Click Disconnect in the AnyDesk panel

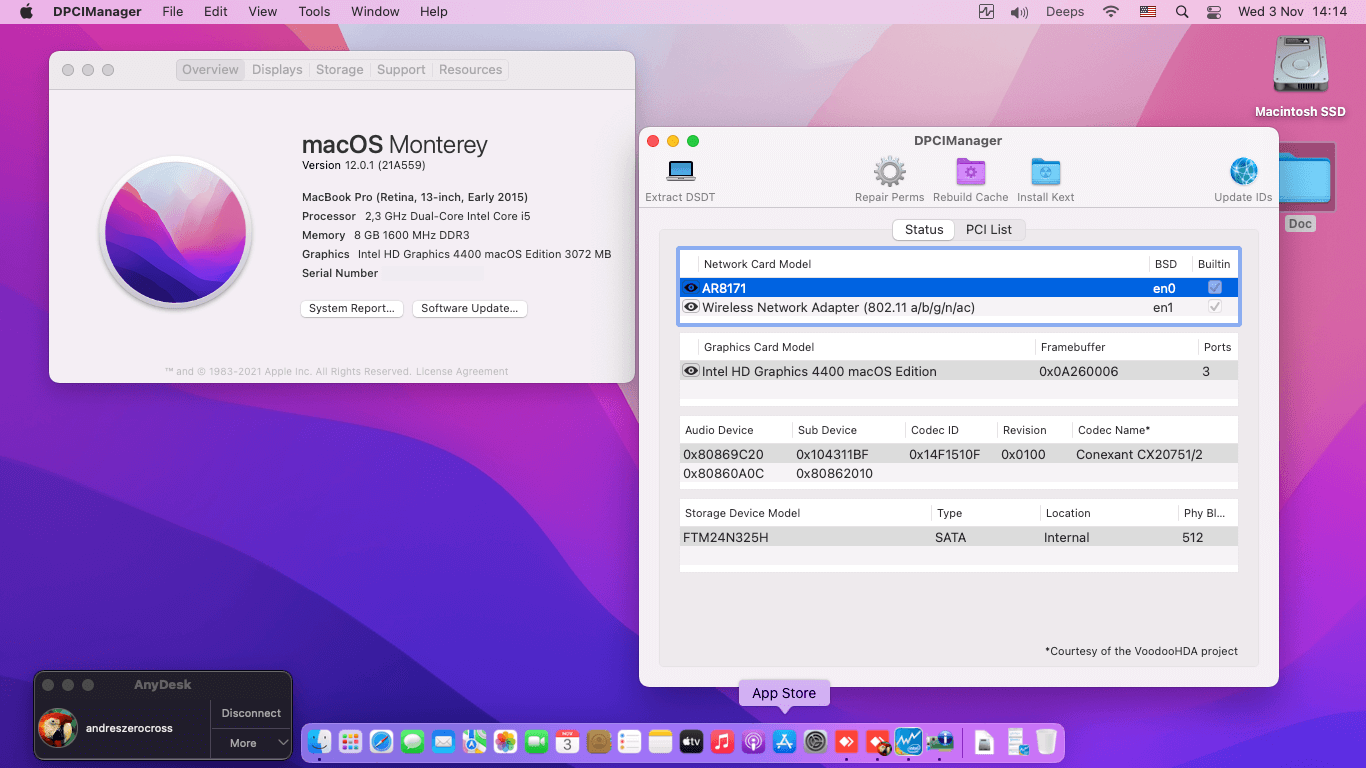(251, 713)
